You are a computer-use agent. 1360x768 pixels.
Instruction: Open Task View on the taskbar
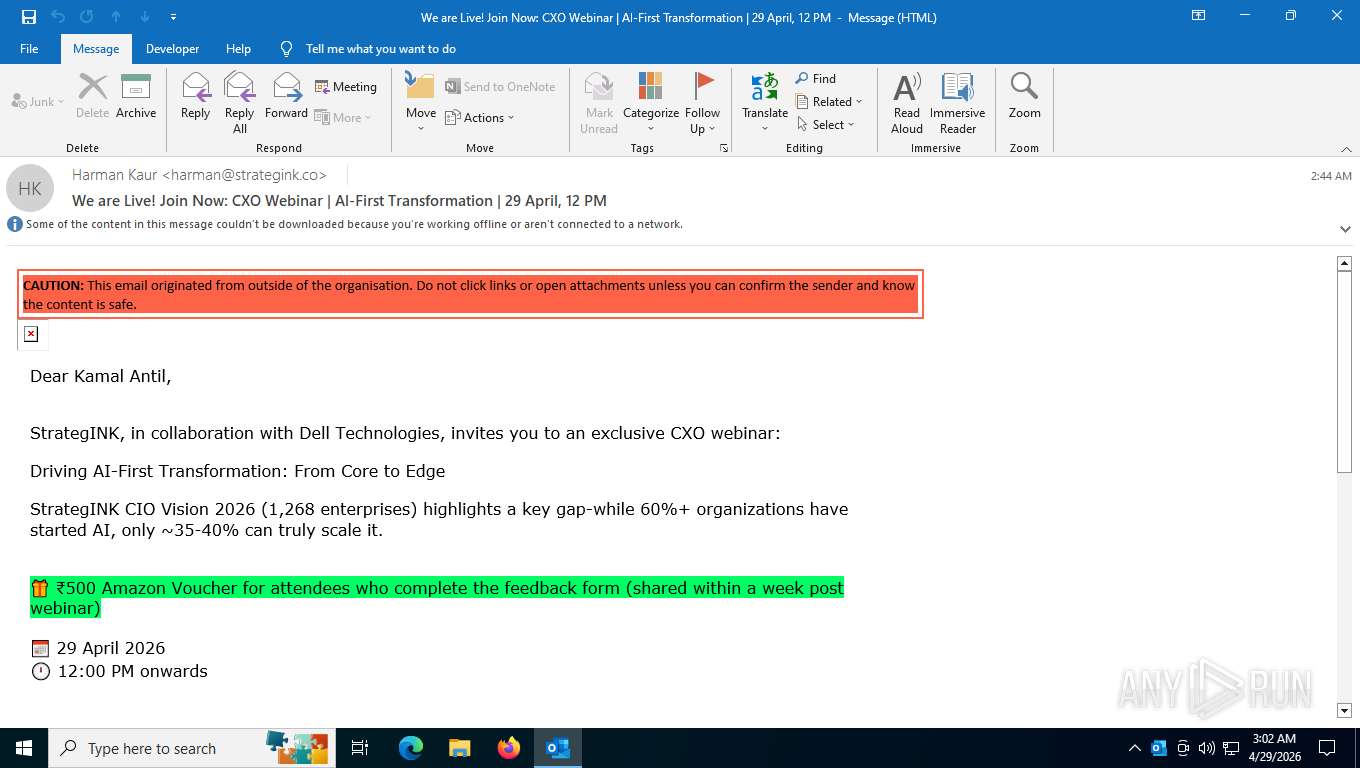(x=360, y=748)
